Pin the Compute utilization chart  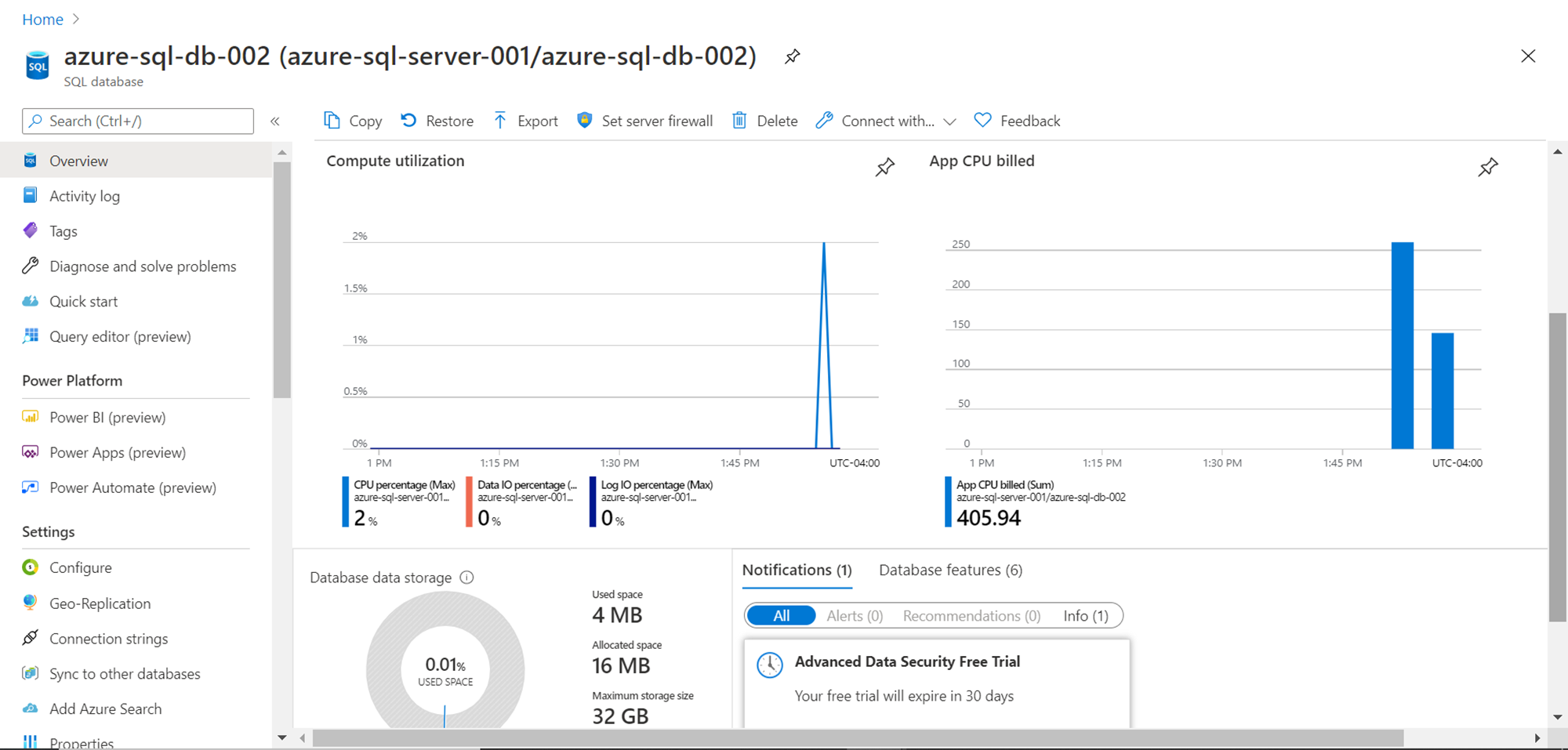point(885,167)
